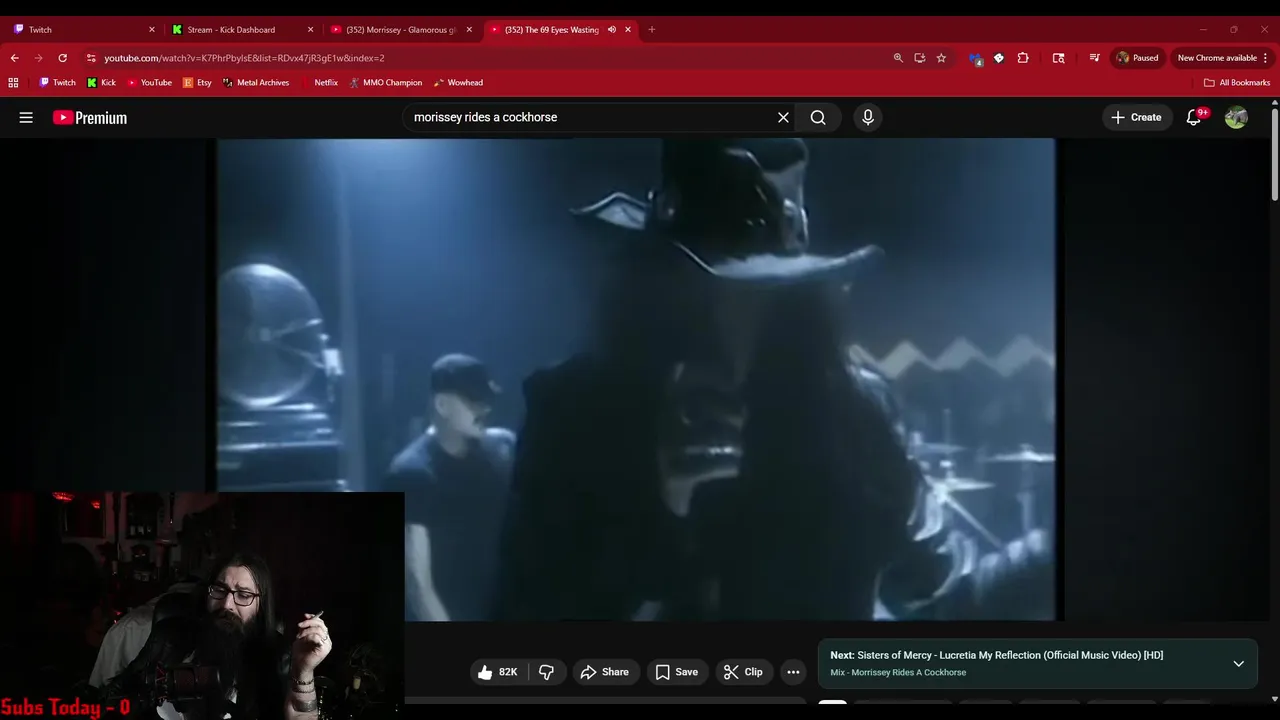Dislike the video with thumbs down
This screenshot has width=1280, height=720.
pos(546,672)
